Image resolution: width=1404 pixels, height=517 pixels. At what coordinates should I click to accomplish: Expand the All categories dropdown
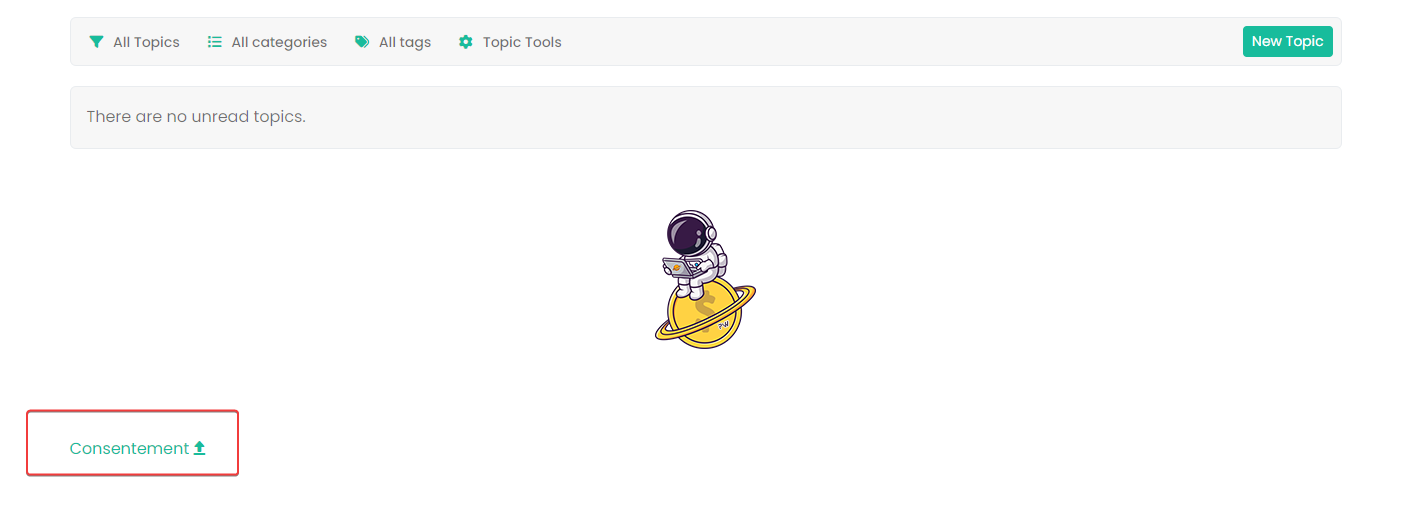pyautogui.click(x=267, y=42)
